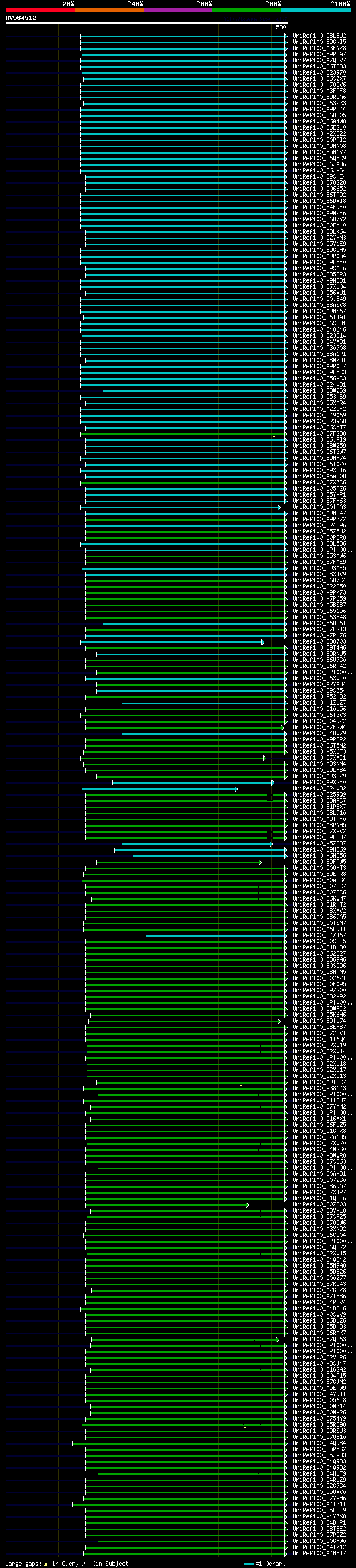Viewport: 356px width, 1568px height.
Task: Click the orange ~40% identity legend segment
Action: pyautogui.click(x=109, y=10)
